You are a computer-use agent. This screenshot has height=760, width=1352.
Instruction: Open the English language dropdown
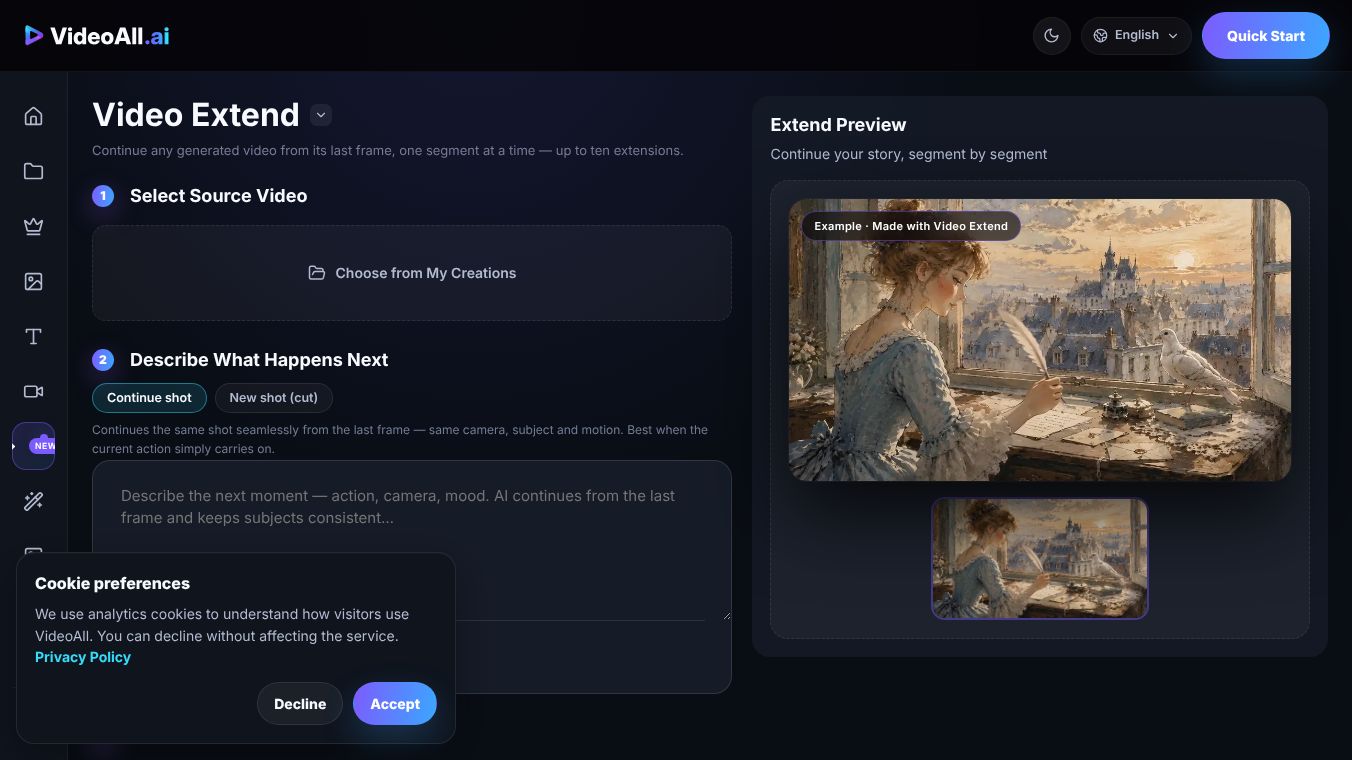point(1136,36)
